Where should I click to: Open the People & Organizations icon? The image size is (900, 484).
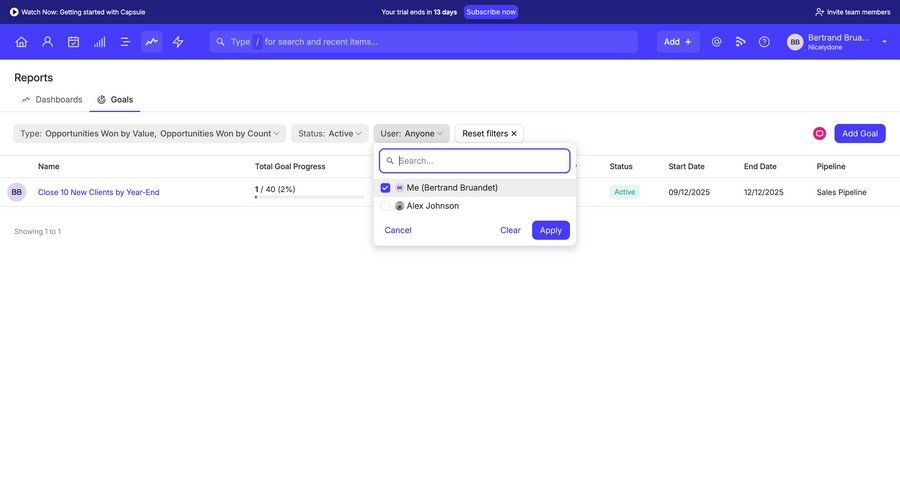click(x=47, y=42)
